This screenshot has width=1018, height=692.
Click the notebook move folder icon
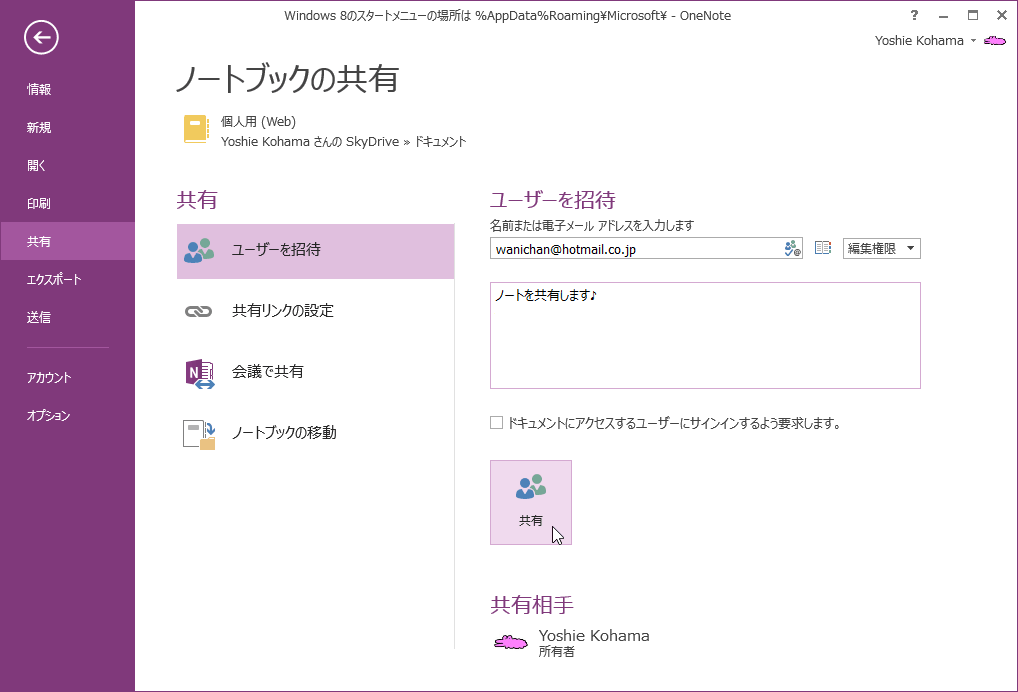coord(199,434)
